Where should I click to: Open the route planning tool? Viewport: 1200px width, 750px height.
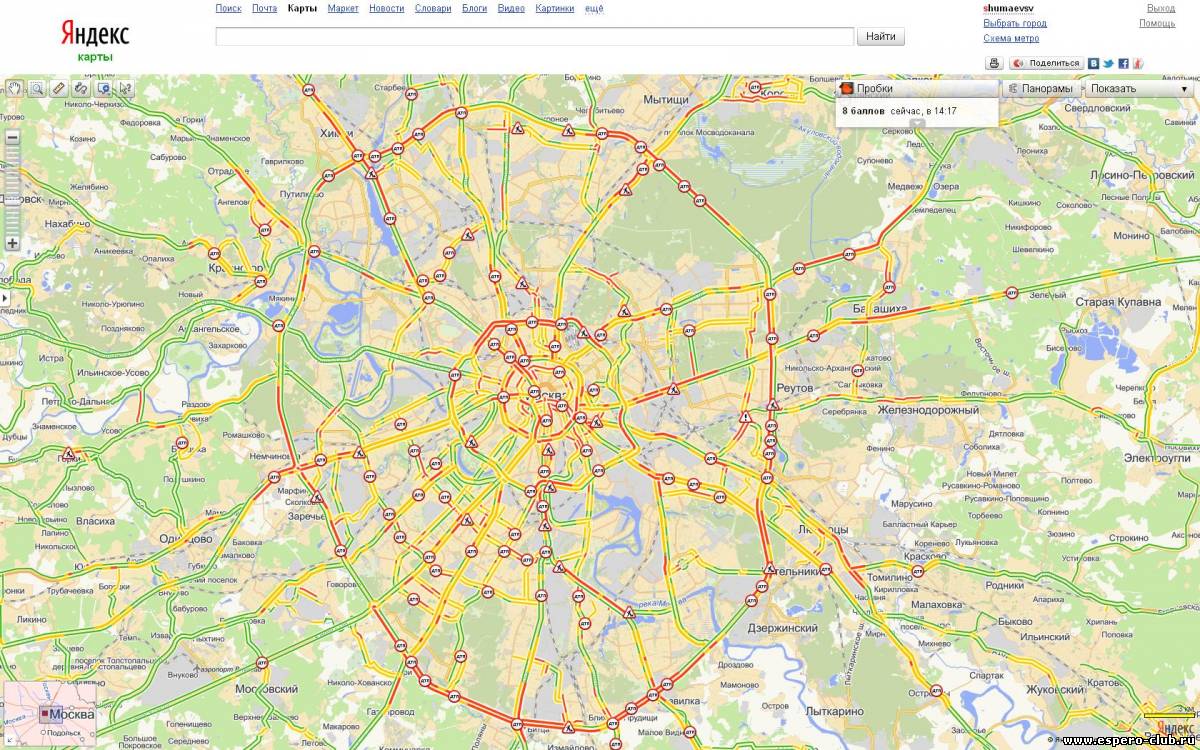[81, 88]
